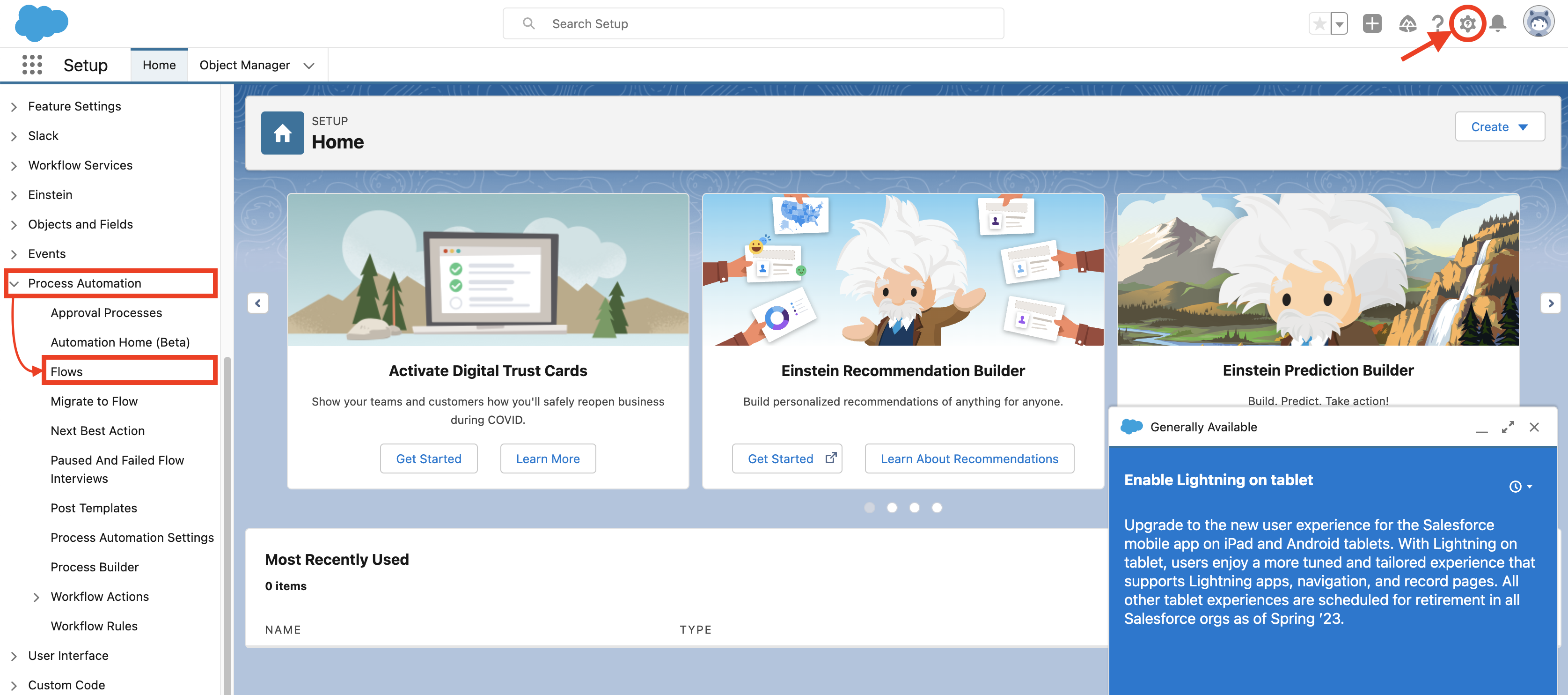Open the Trailhead guidance icon
The width and height of the screenshot is (1568, 695).
(1407, 24)
